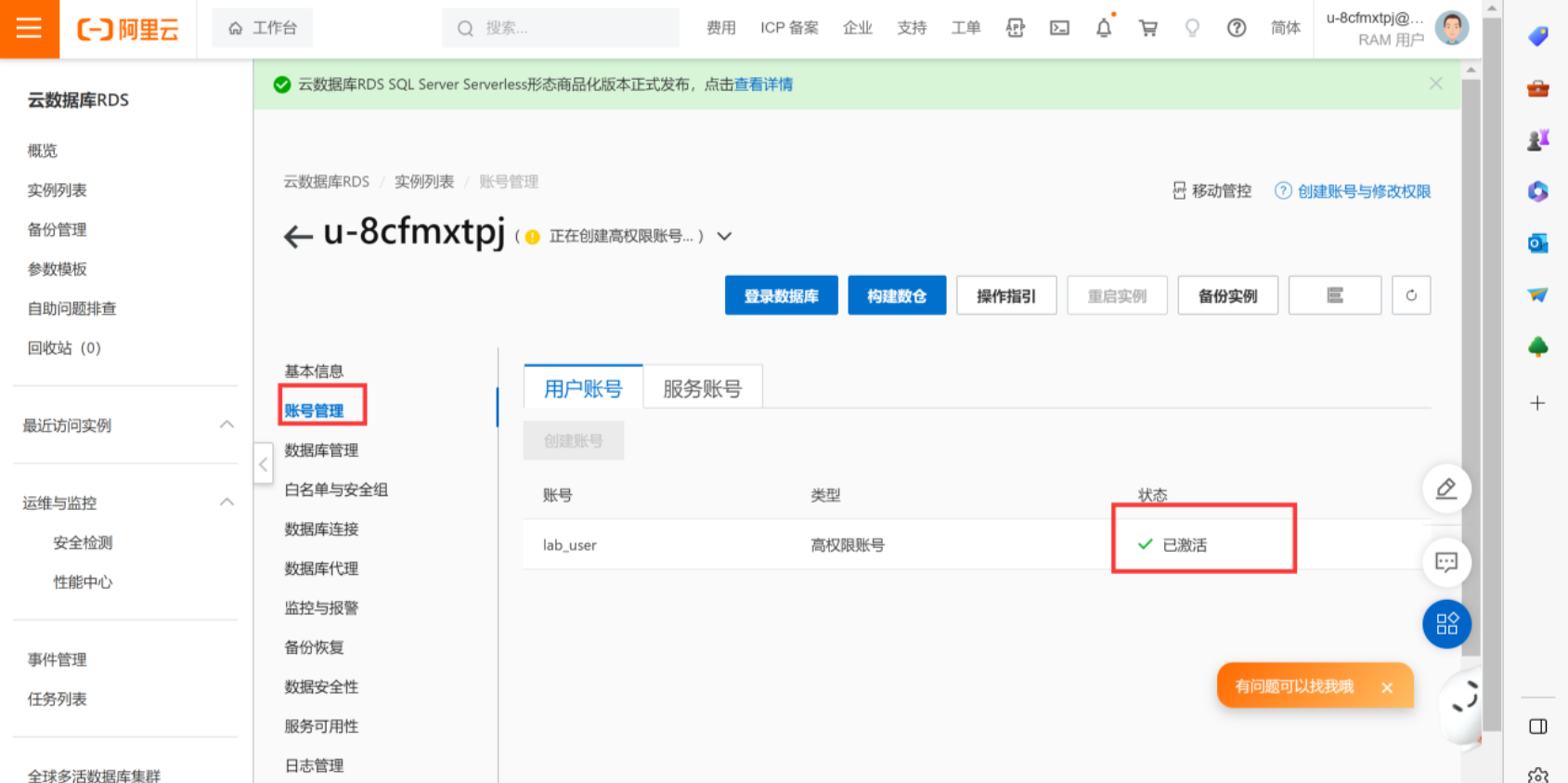Select 数据库管理 in instance menu
The image size is (1568, 783).
pyautogui.click(x=321, y=450)
